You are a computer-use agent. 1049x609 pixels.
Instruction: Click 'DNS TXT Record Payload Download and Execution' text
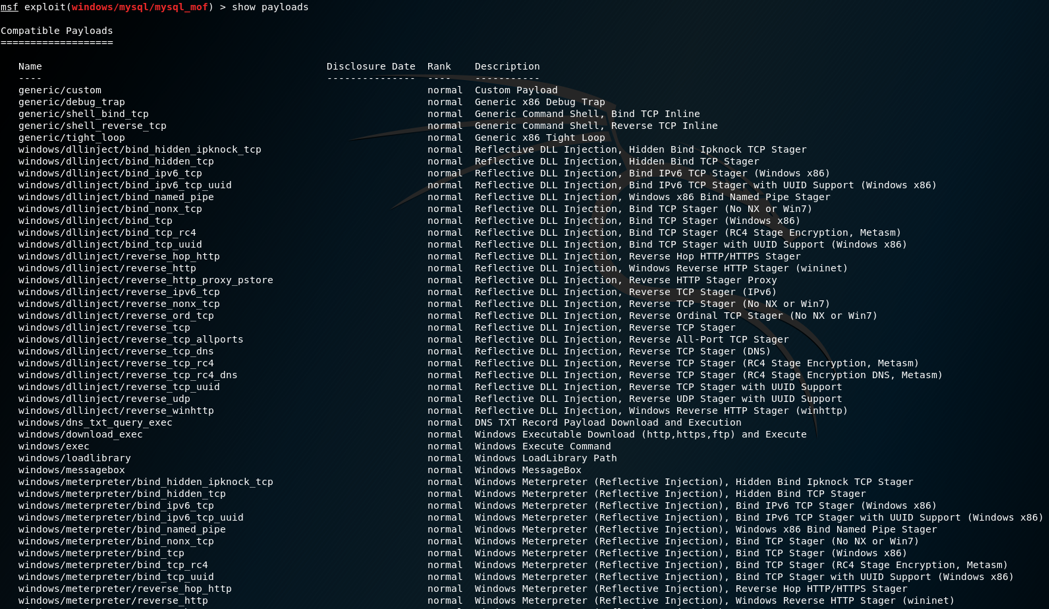pyautogui.click(x=608, y=423)
